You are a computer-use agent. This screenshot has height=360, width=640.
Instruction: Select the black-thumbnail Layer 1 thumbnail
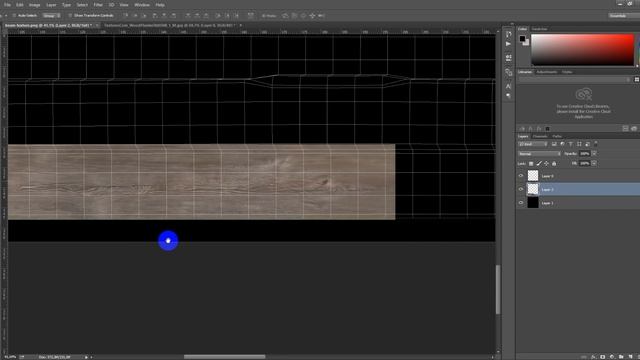[x=533, y=203]
